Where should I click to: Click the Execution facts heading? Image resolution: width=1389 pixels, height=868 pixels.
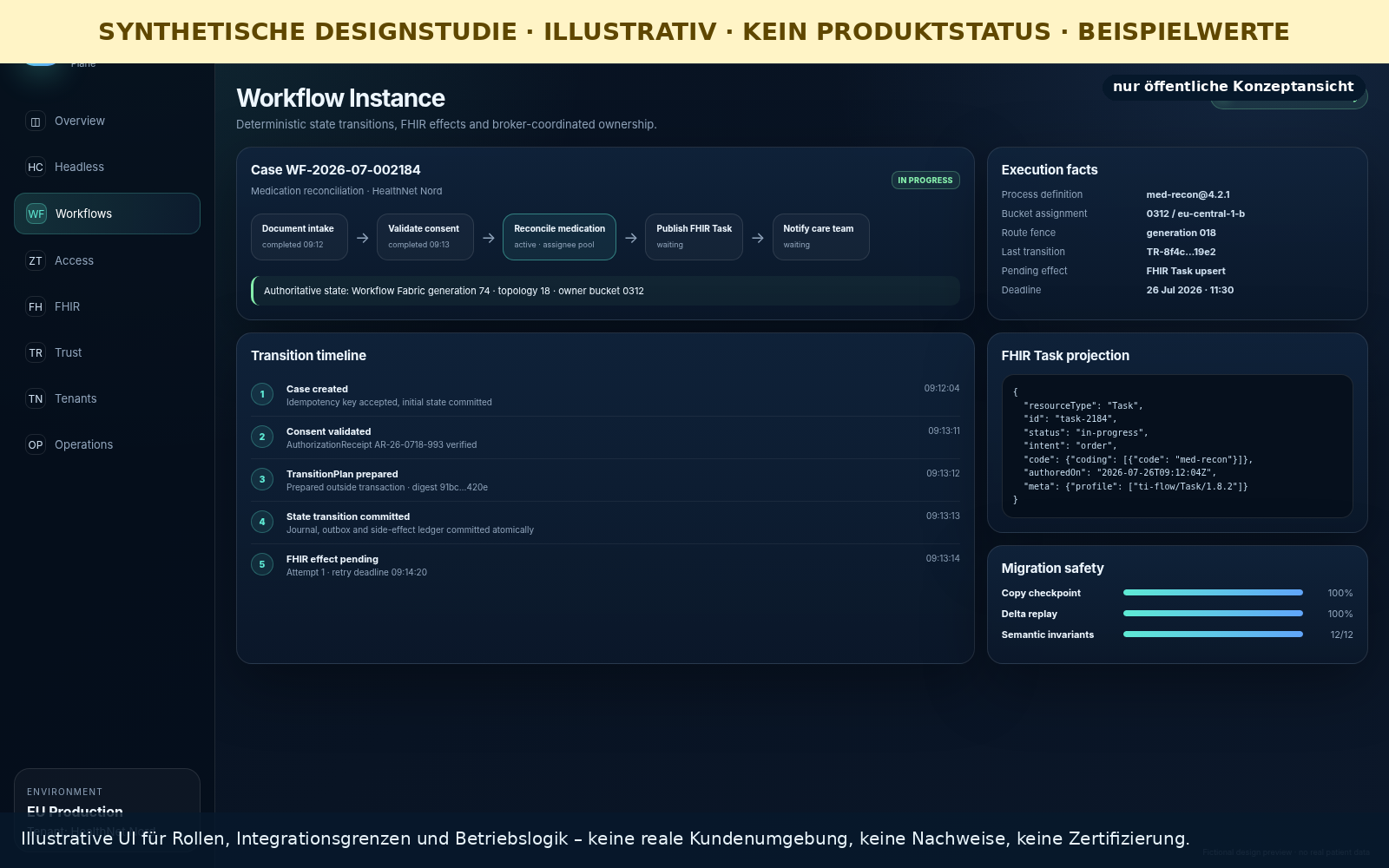[x=1050, y=170]
